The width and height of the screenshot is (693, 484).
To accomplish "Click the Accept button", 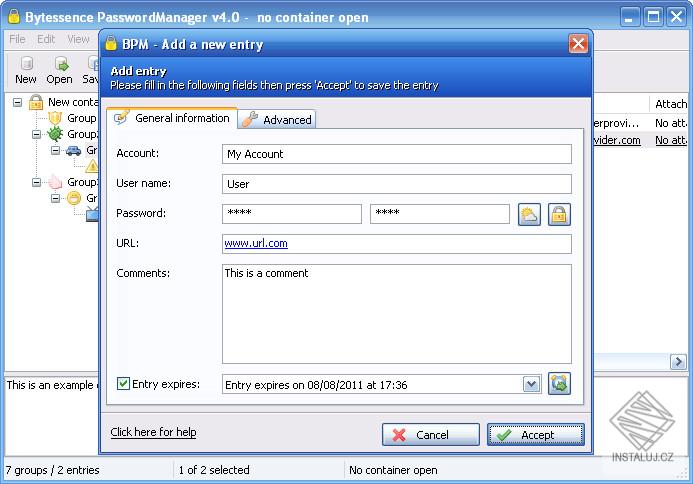I will [x=536, y=434].
